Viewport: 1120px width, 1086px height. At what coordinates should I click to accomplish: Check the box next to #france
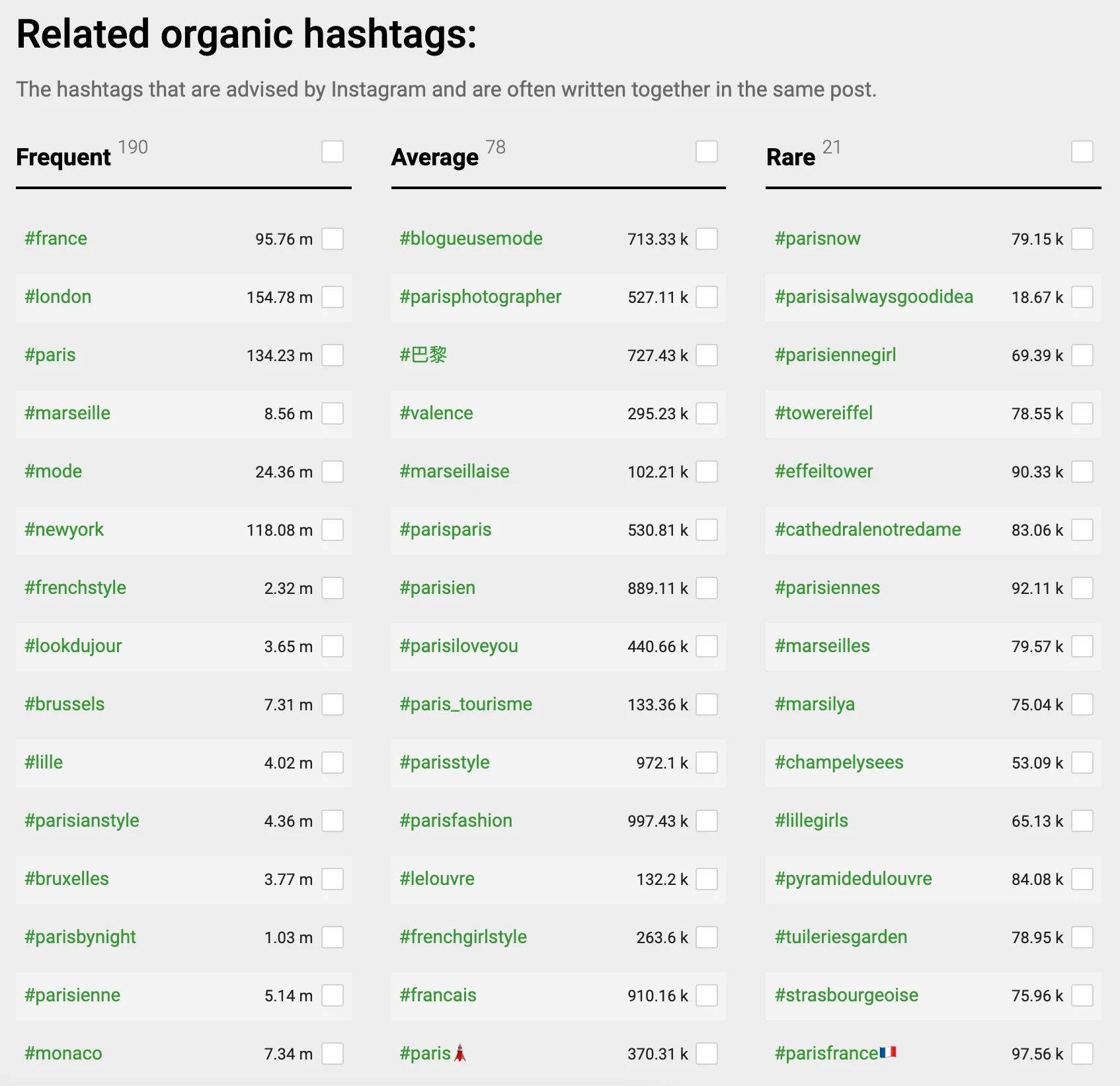333,239
